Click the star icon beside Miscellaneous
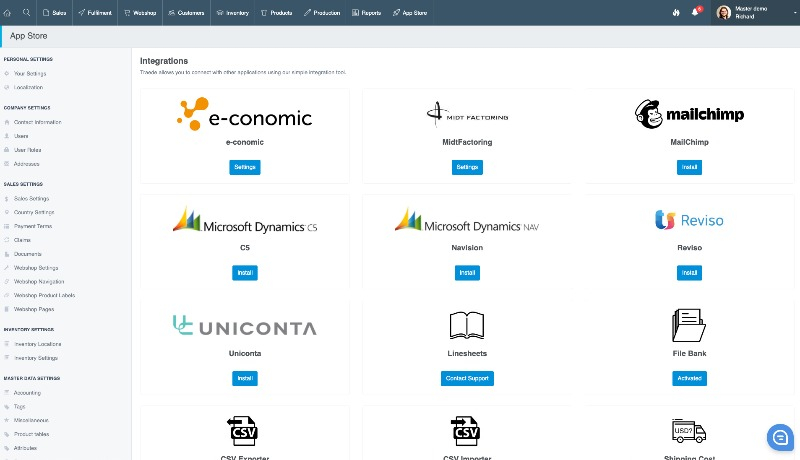 pyautogui.click(x=7, y=420)
